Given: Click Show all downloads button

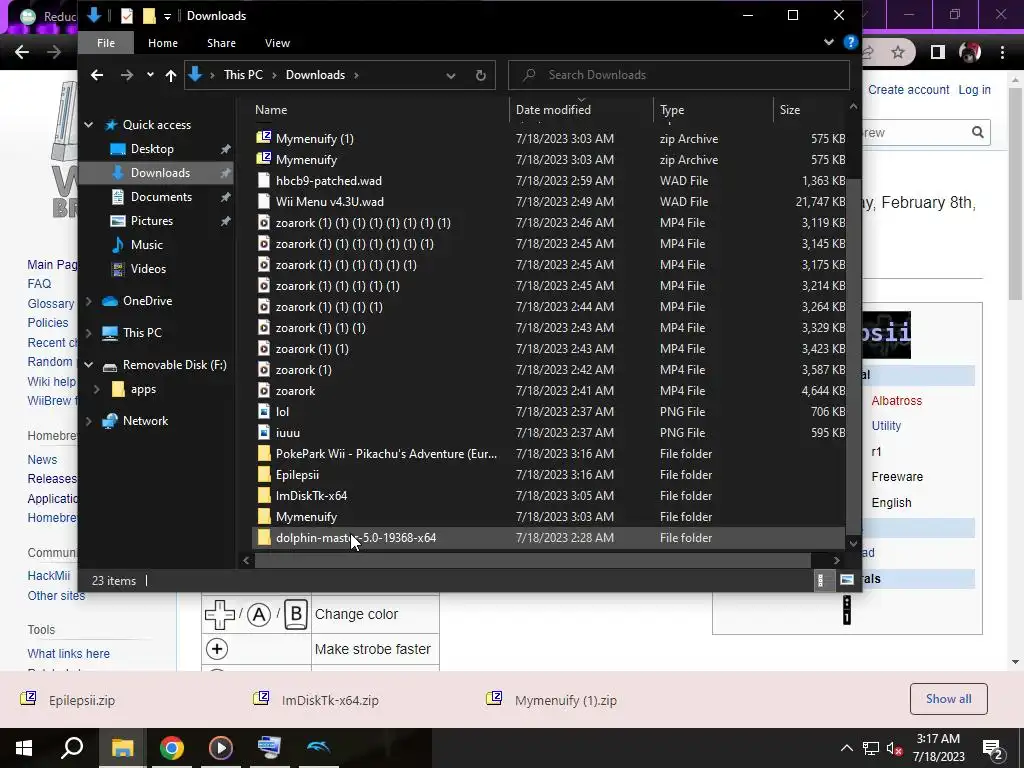Looking at the screenshot, I should (948, 699).
